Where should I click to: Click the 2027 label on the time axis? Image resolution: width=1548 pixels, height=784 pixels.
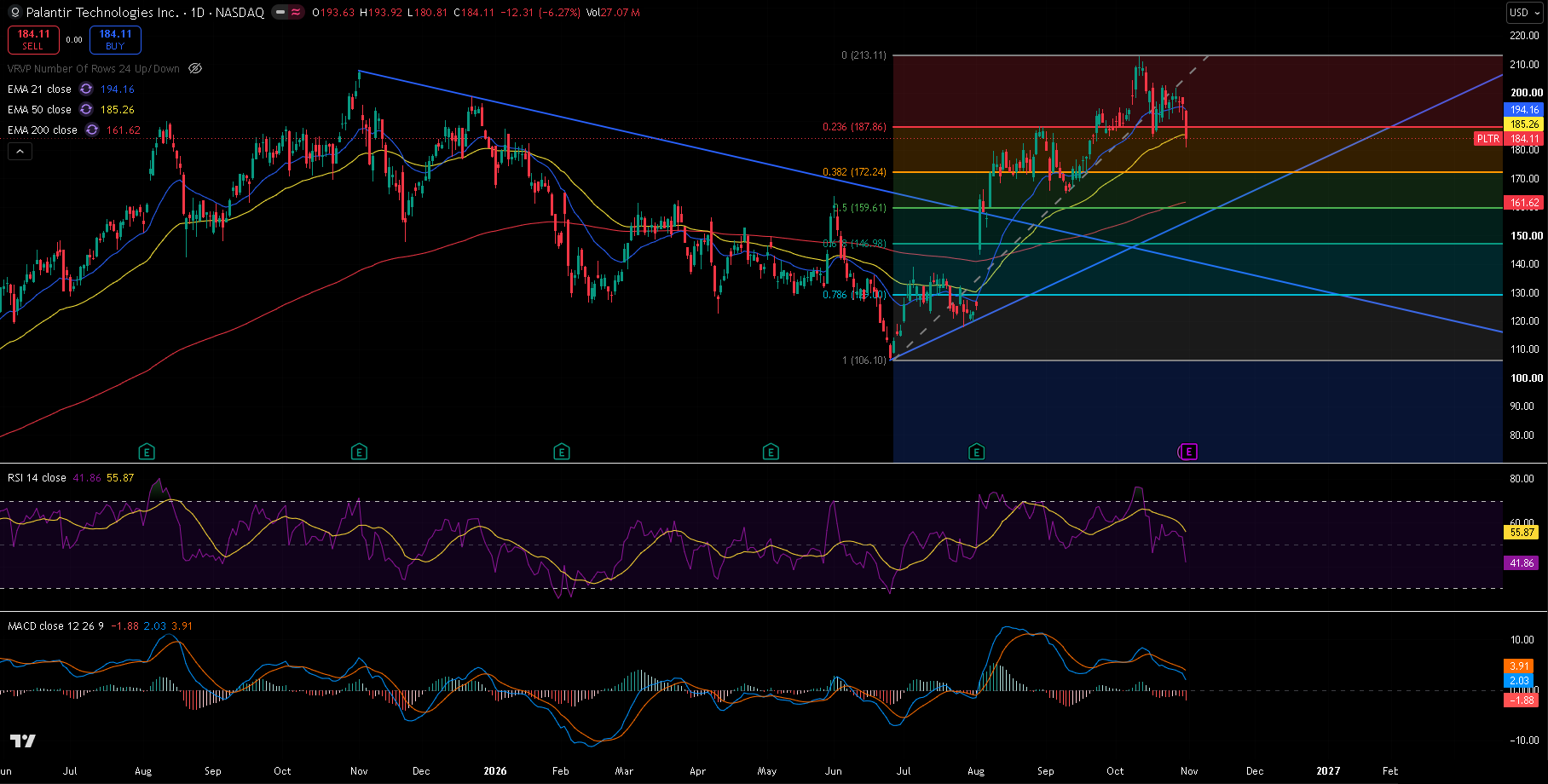(x=1328, y=771)
